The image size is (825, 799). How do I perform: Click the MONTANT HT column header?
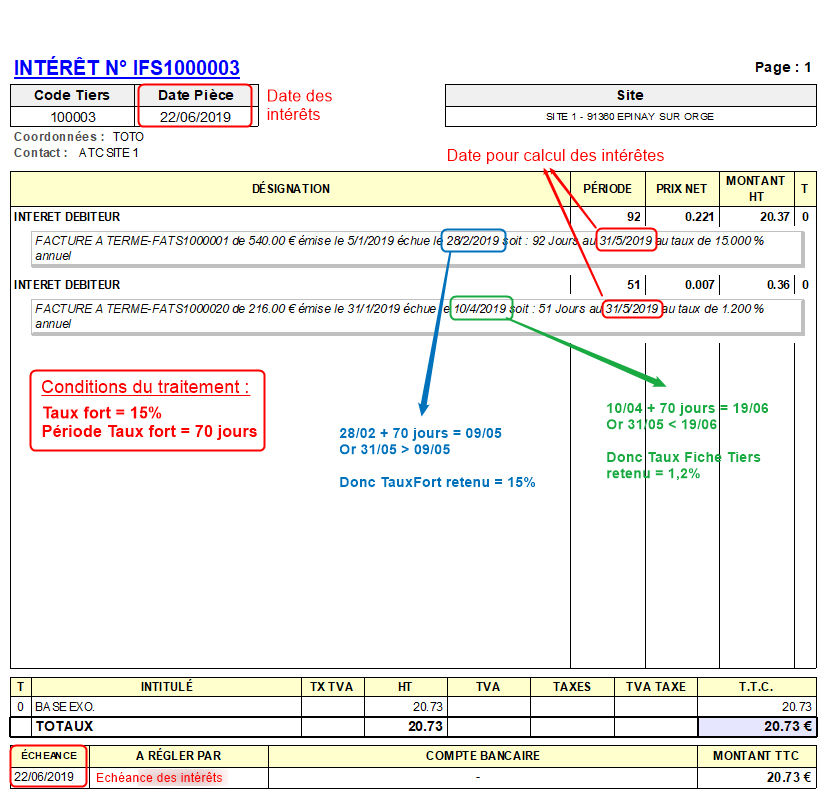click(755, 188)
